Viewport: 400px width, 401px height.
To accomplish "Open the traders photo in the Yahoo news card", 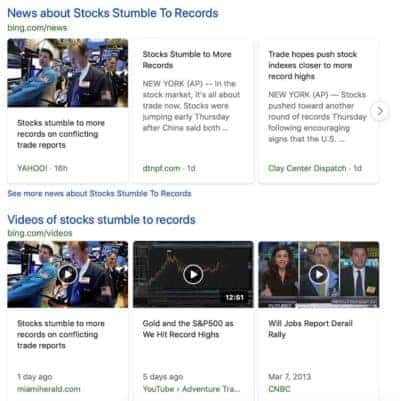I will [68, 73].
